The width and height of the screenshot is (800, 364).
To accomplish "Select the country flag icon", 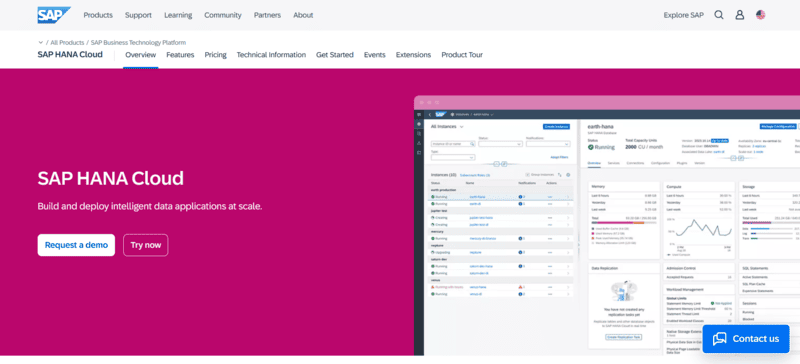I will click(x=760, y=15).
